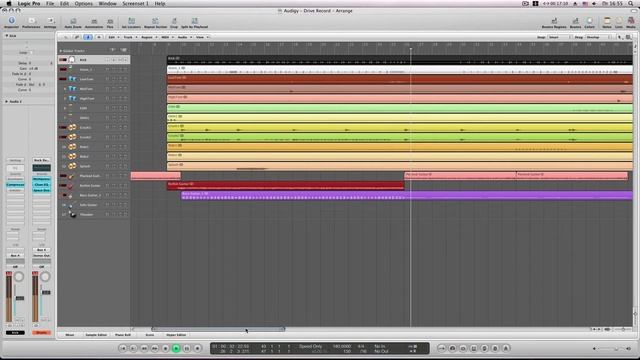The width and height of the screenshot is (640, 360).
Task: Show Automation via toolbar button
Action: click(94, 22)
